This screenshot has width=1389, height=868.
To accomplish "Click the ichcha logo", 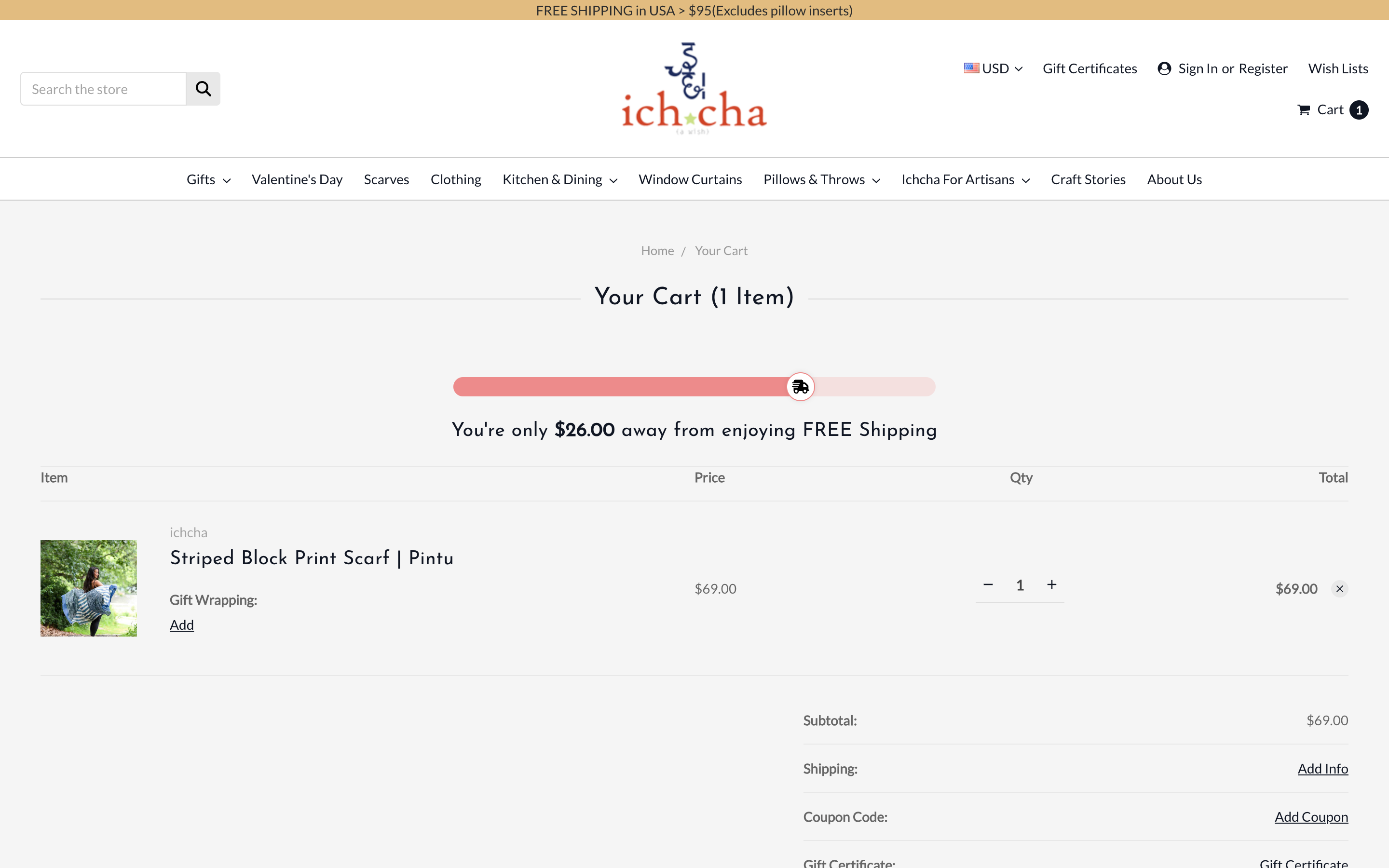I will (x=694, y=89).
